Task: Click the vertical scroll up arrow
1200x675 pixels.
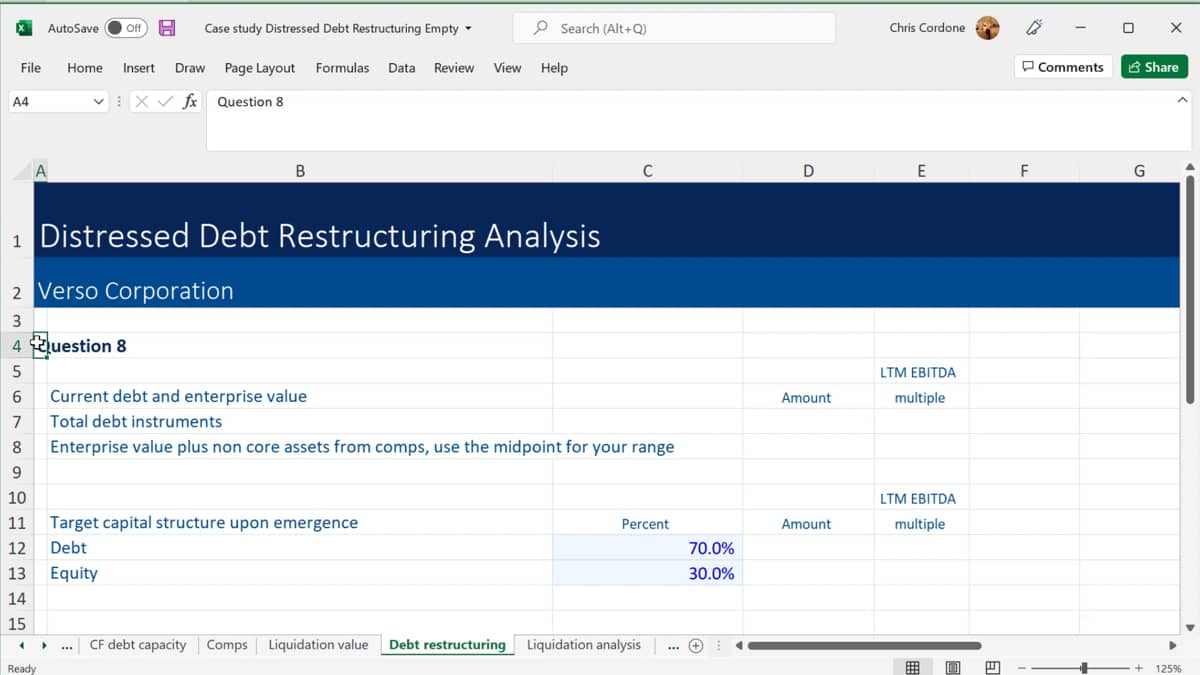Action: 1189,167
